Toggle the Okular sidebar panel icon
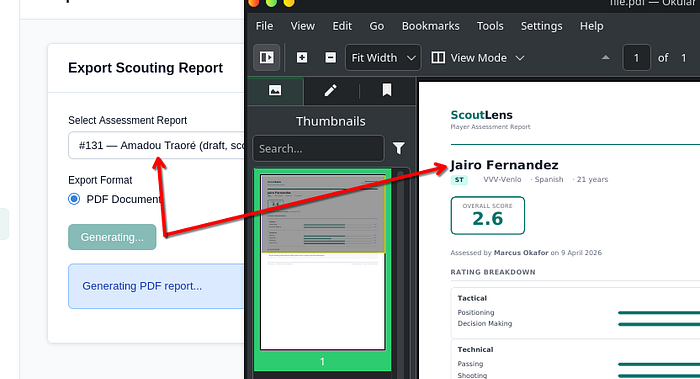Image resolution: width=700 pixels, height=379 pixels. tap(267, 58)
